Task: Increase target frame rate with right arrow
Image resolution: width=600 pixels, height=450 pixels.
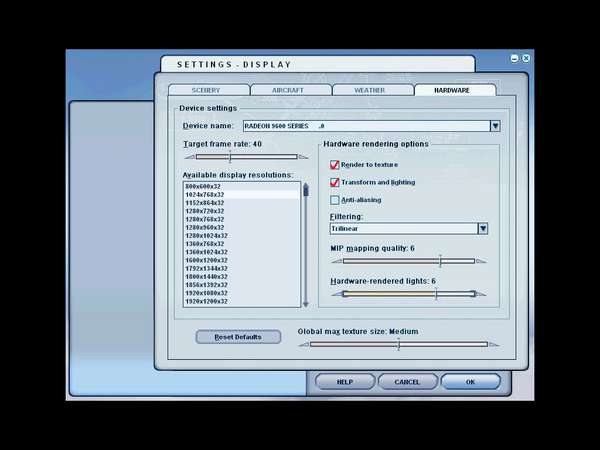Action: coord(303,157)
